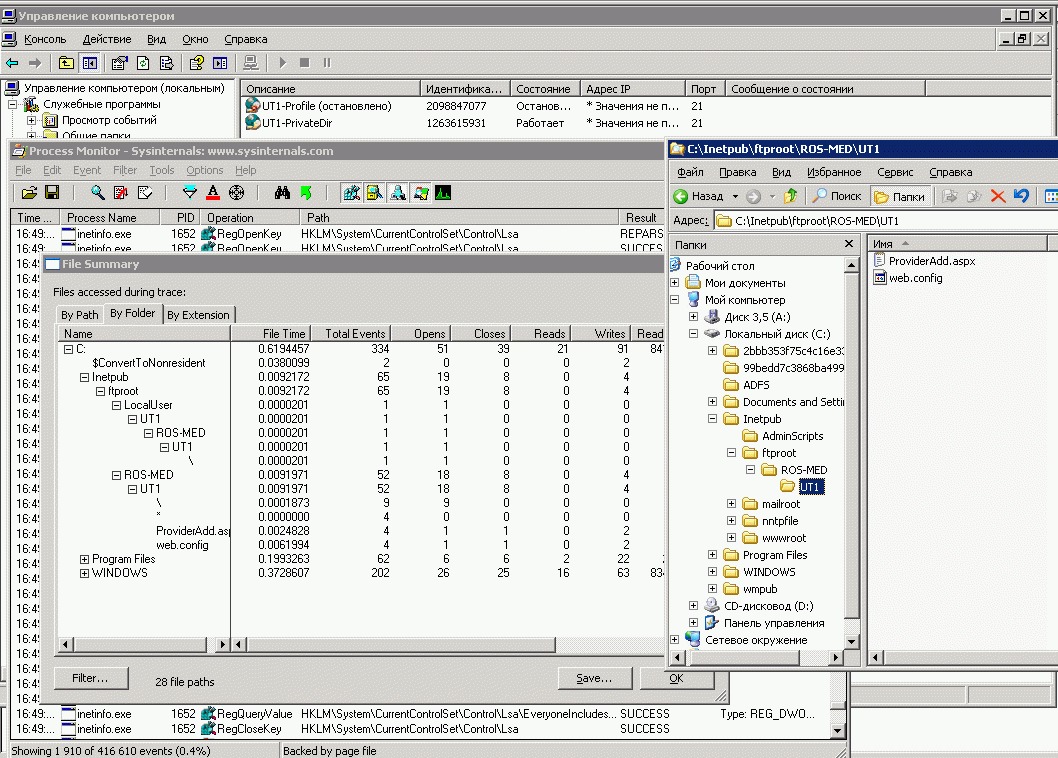Screen dimensions: 1058x758
Task: Click the Help icon in Computer Management toolbar
Action: pyautogui.click(x=196, y=63)
